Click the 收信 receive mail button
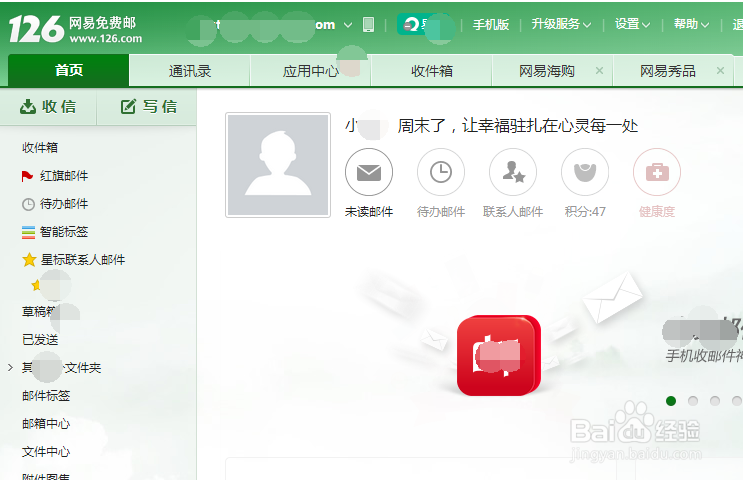The image size is (743, 480). pos(48,107)
